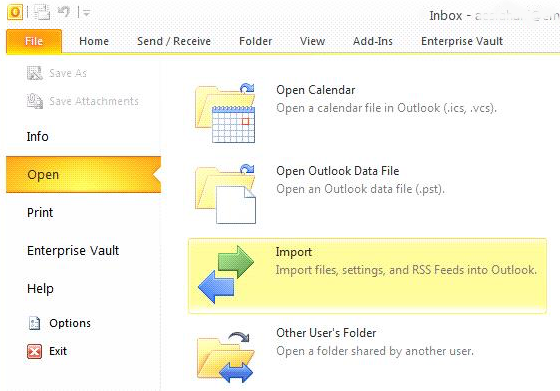Image resolution: width=560 pixels, height=391 pixels.
Task: Open the Add-Ins tab
Action: 372,41
